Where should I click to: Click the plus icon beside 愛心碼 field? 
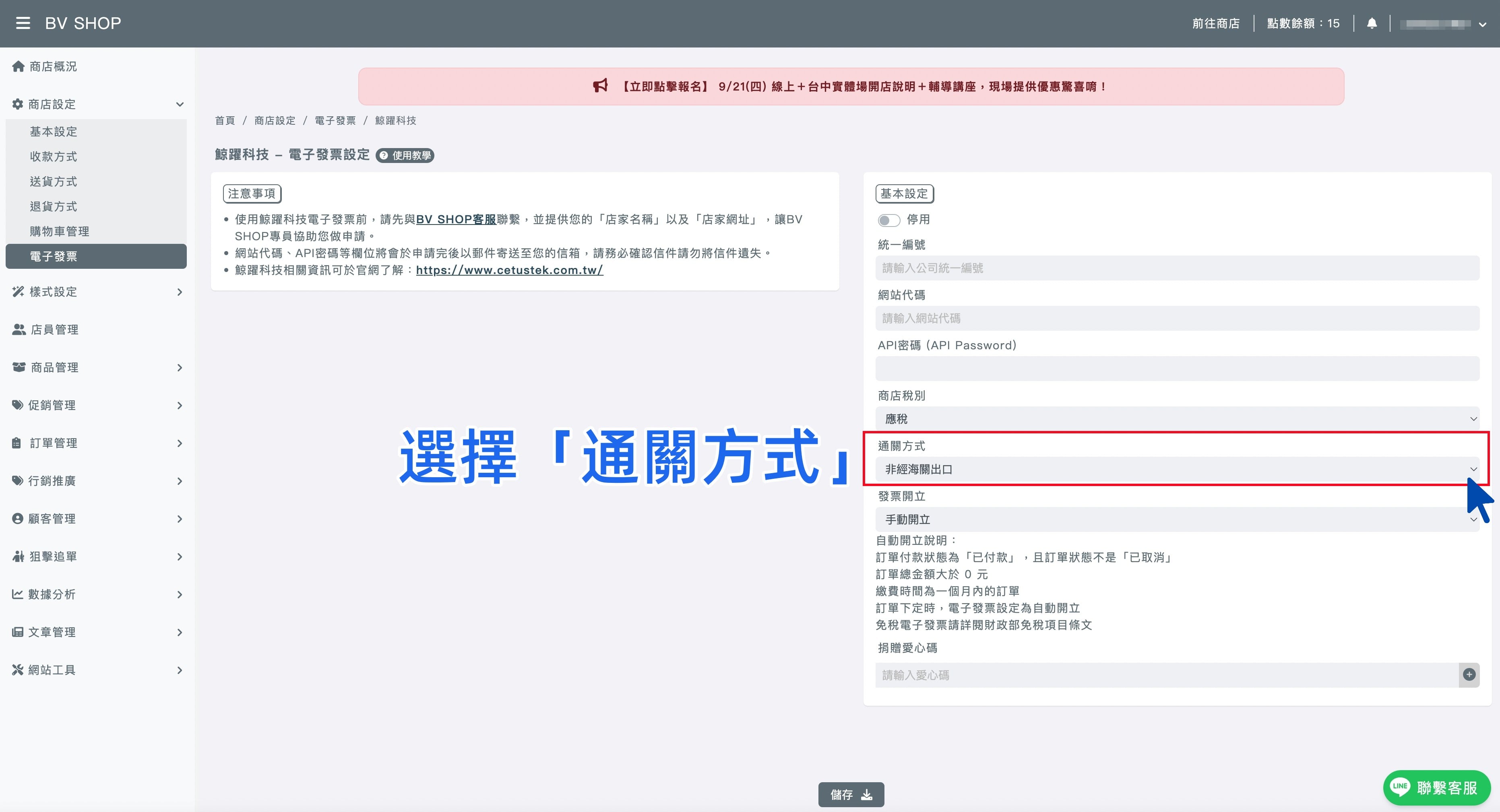[1469, 675]
